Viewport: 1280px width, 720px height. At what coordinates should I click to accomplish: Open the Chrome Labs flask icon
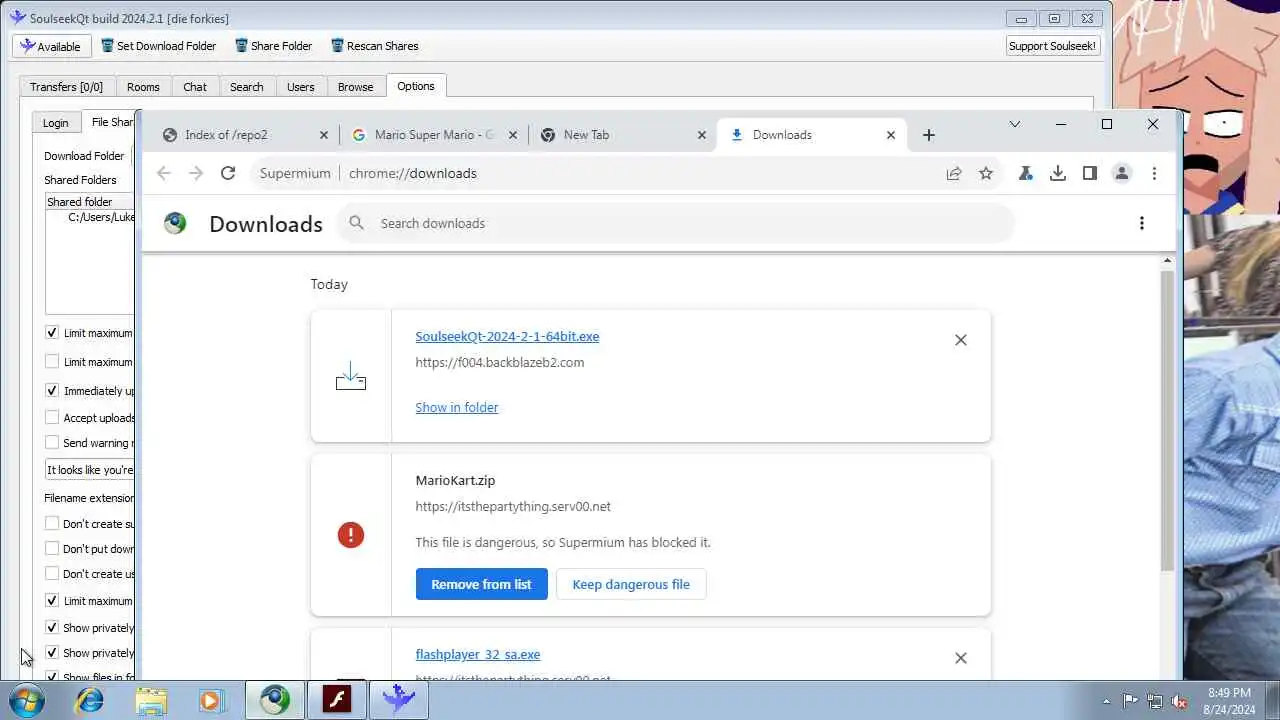[x=1026, y=173]
